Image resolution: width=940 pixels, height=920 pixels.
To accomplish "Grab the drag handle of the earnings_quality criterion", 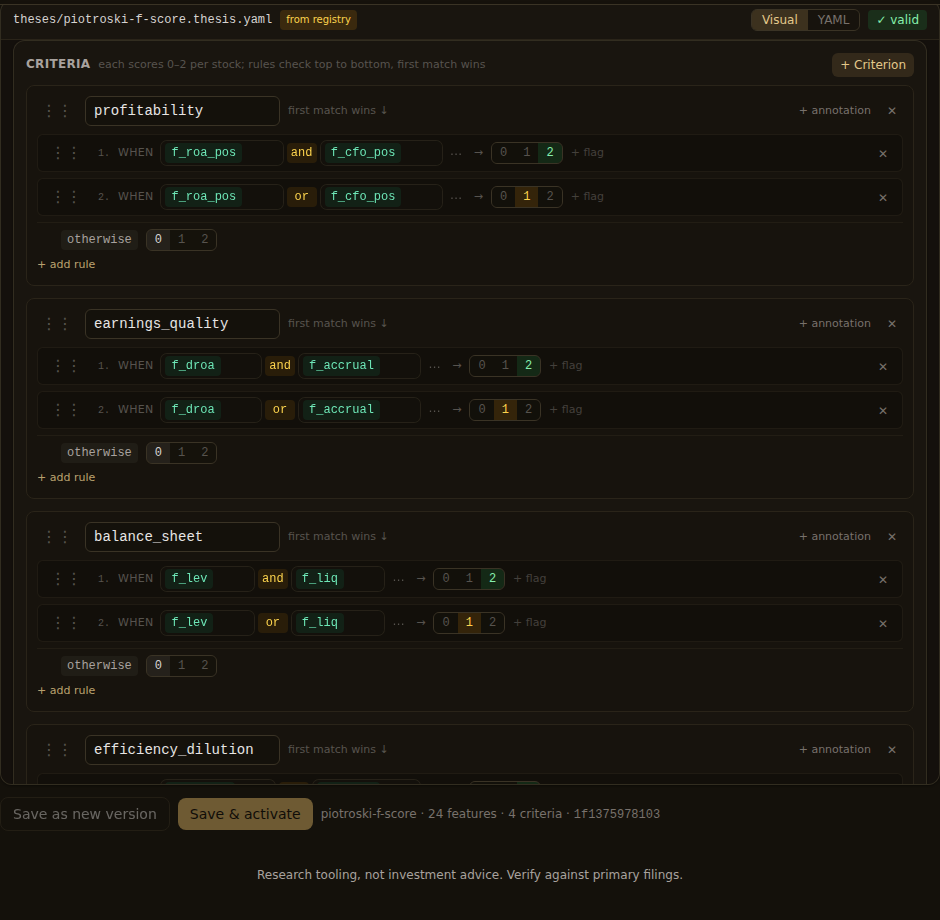I will click(57, 324).
